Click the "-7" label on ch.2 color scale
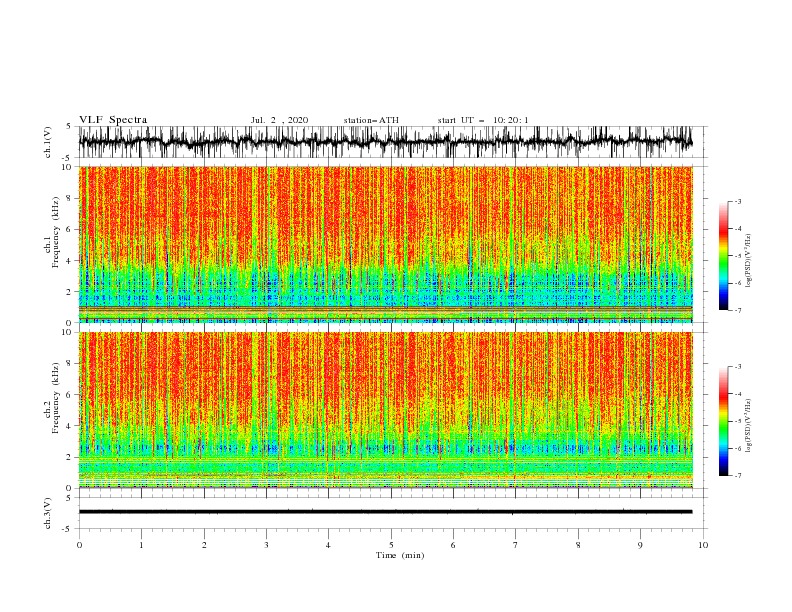Viewport: 792px width, 612px height. [x=737, y=476]
